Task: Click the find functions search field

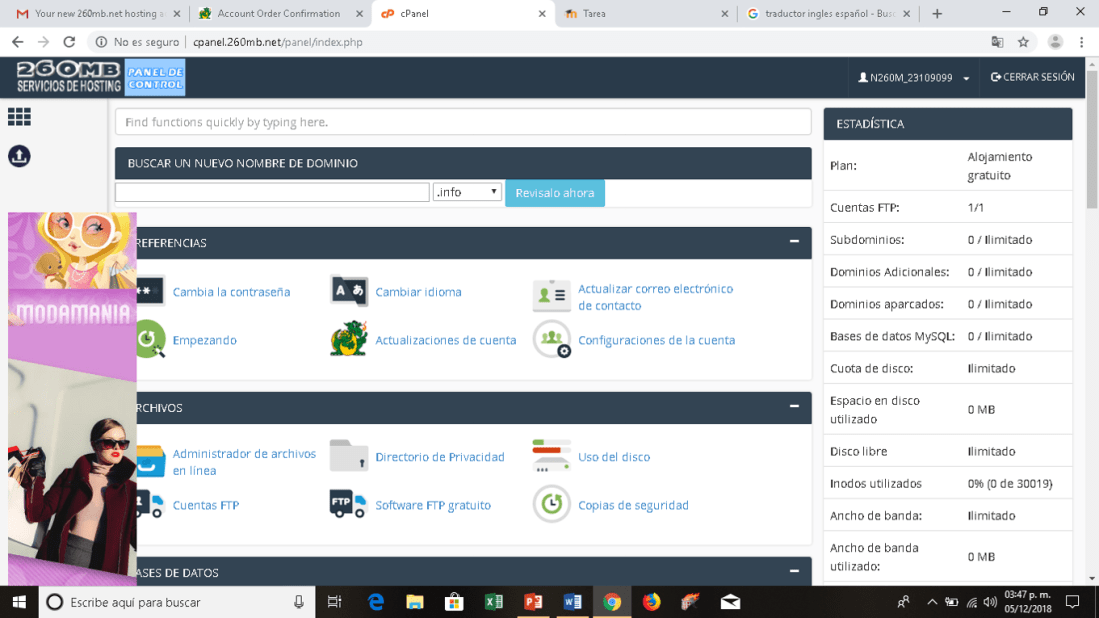Action: [x=463, y=122]
